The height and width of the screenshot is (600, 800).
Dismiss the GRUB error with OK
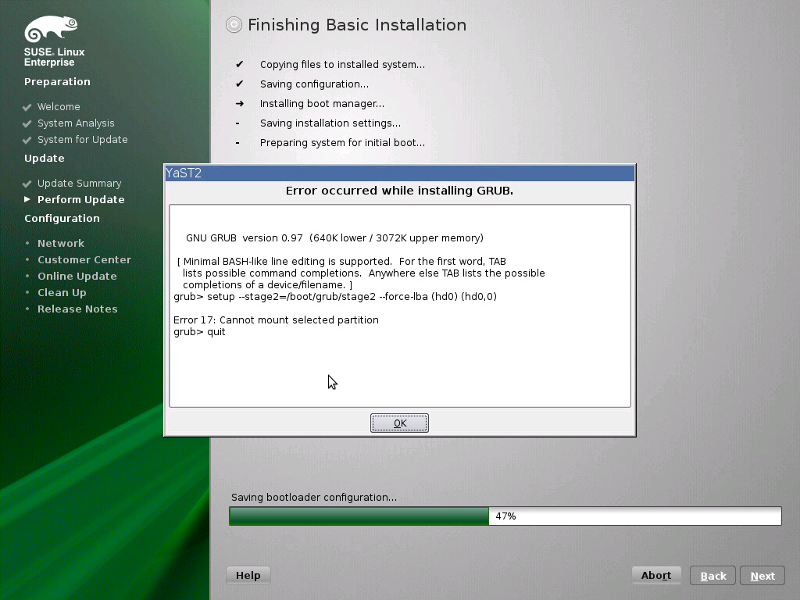[399, 422]
